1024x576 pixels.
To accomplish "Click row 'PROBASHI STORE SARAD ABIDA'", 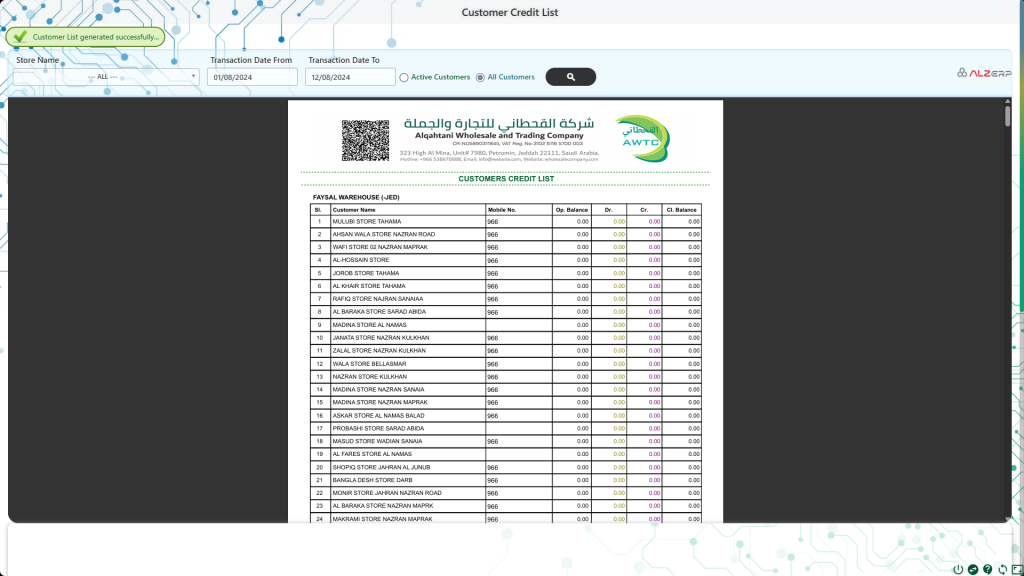I will tap(506, 428).
